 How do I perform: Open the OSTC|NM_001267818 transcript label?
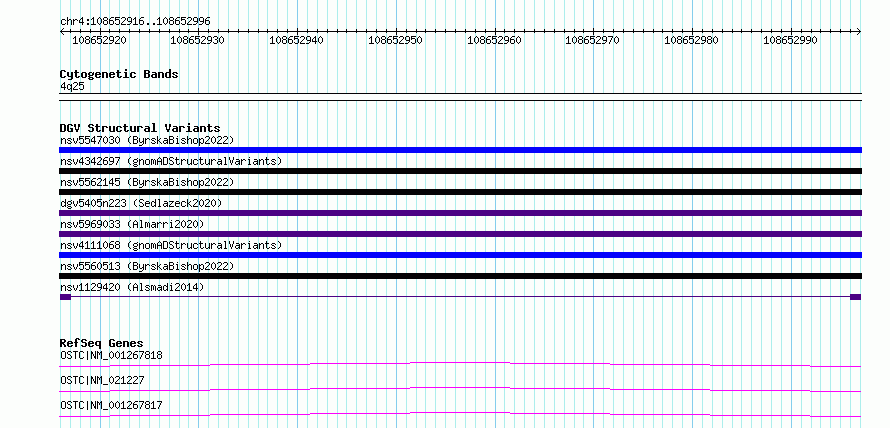[111, 356]
